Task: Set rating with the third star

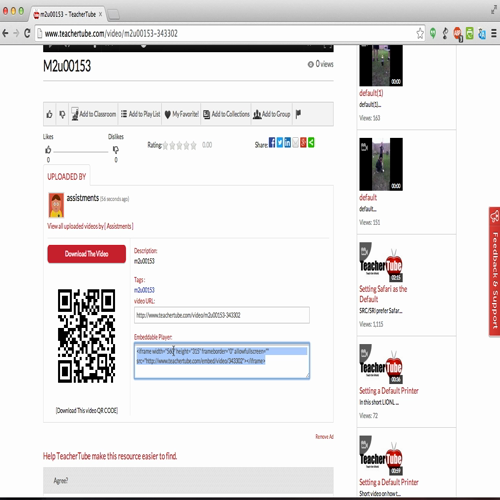Action: [179, 145]
